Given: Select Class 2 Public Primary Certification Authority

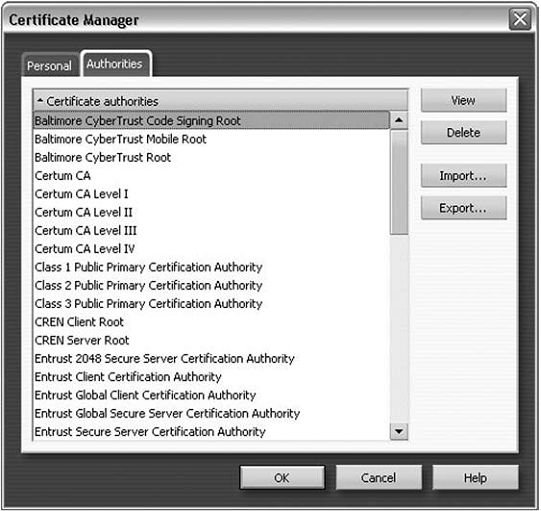Looking at the screenshot, I should click(212, 285).
